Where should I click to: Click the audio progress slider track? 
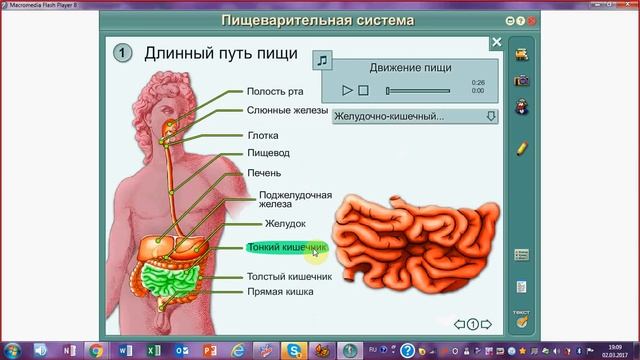[418, 91]
